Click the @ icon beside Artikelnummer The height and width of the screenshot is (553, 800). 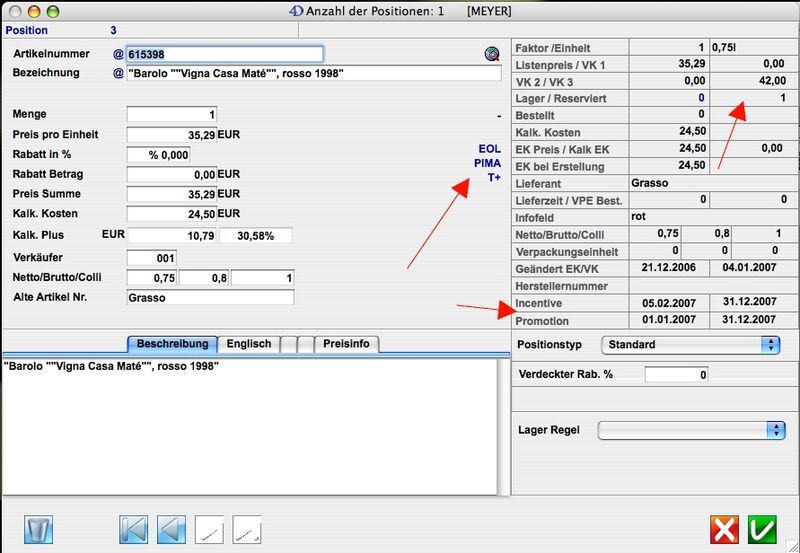coord(118,54)
